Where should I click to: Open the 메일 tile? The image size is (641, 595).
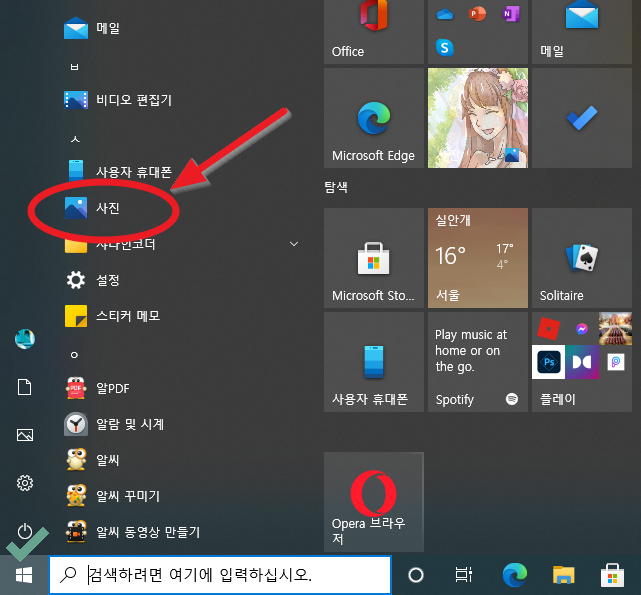(582, 31)
